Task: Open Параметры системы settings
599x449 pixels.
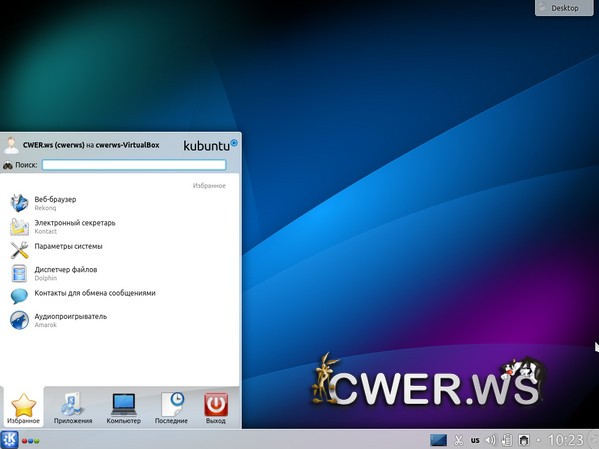Action: [120, 250]
